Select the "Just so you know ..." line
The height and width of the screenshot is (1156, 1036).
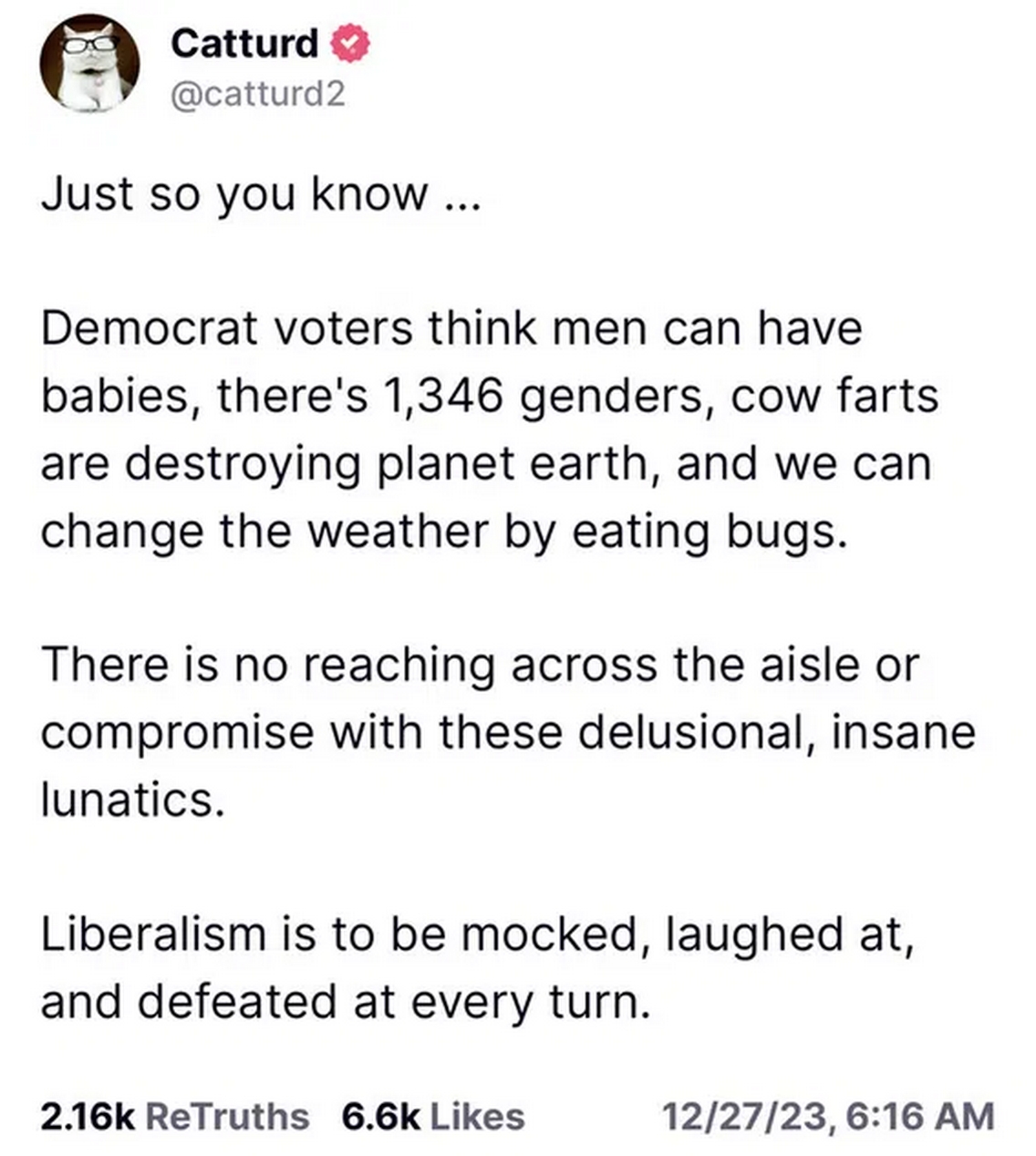click(259, 194)
